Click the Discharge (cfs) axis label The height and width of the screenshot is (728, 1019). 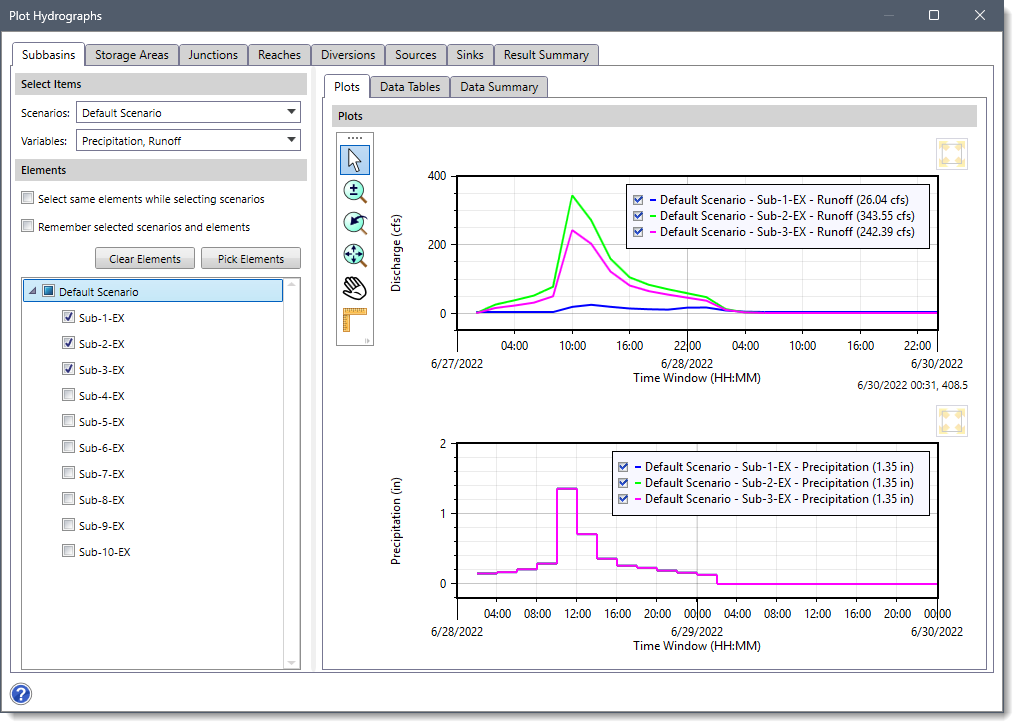396,253
